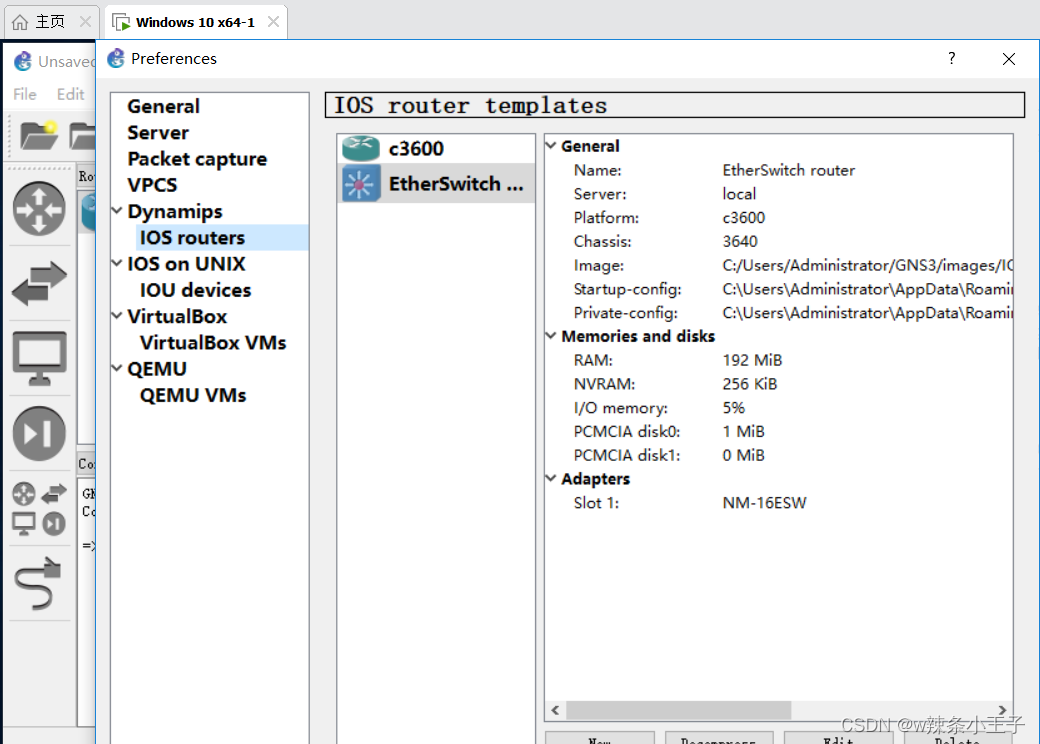This screenshot has height=744, width=1040.
Task: Collapse the IOS on UNIX tree section
Action: (117, 263)
